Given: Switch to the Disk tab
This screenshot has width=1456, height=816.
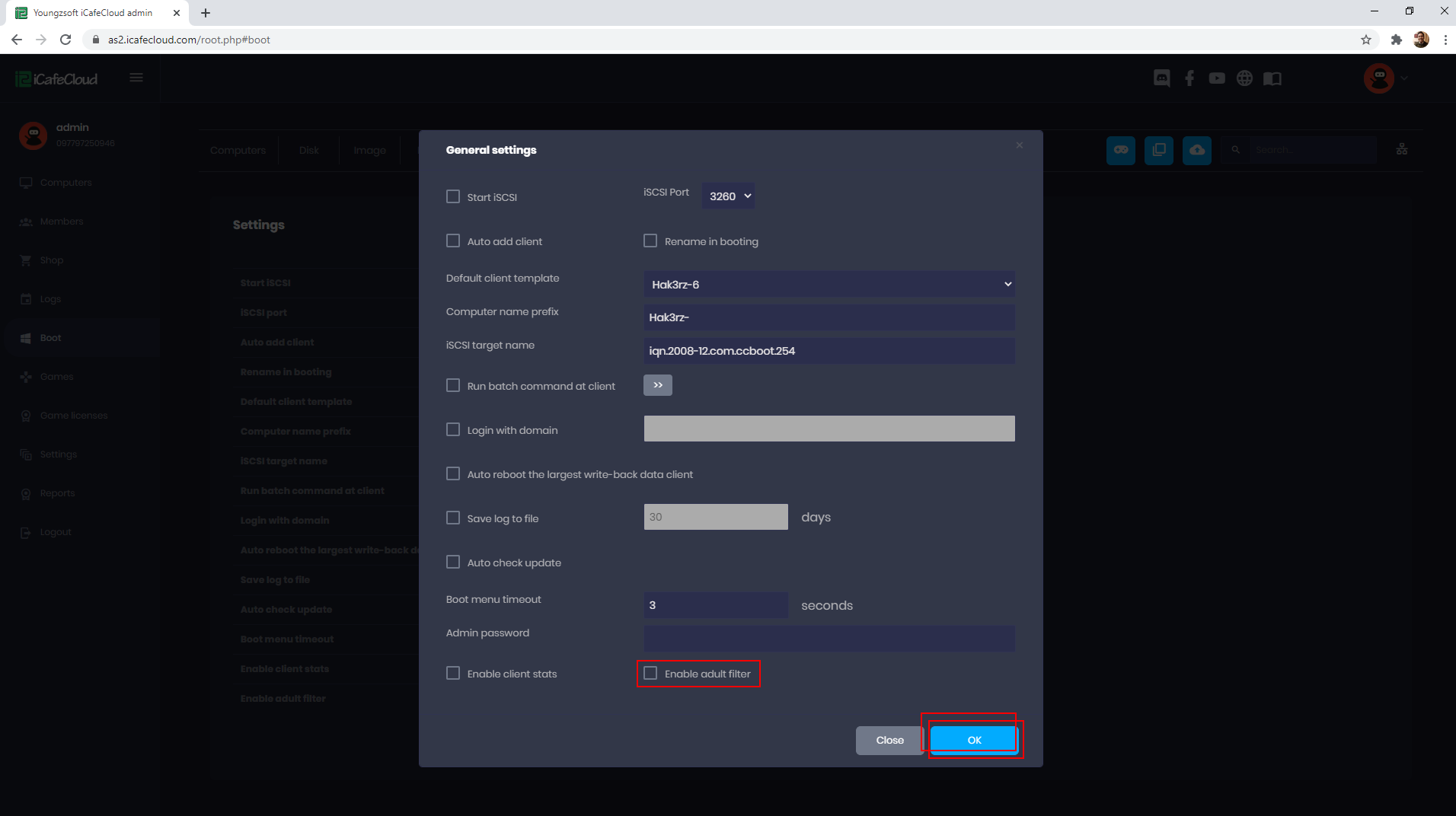Looking at the screenshot, I should (x=308, y=150).
